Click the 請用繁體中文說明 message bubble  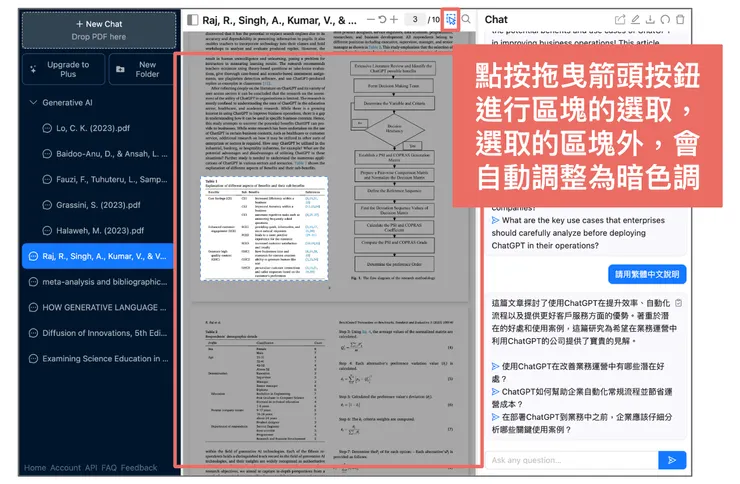click(647, 275)
